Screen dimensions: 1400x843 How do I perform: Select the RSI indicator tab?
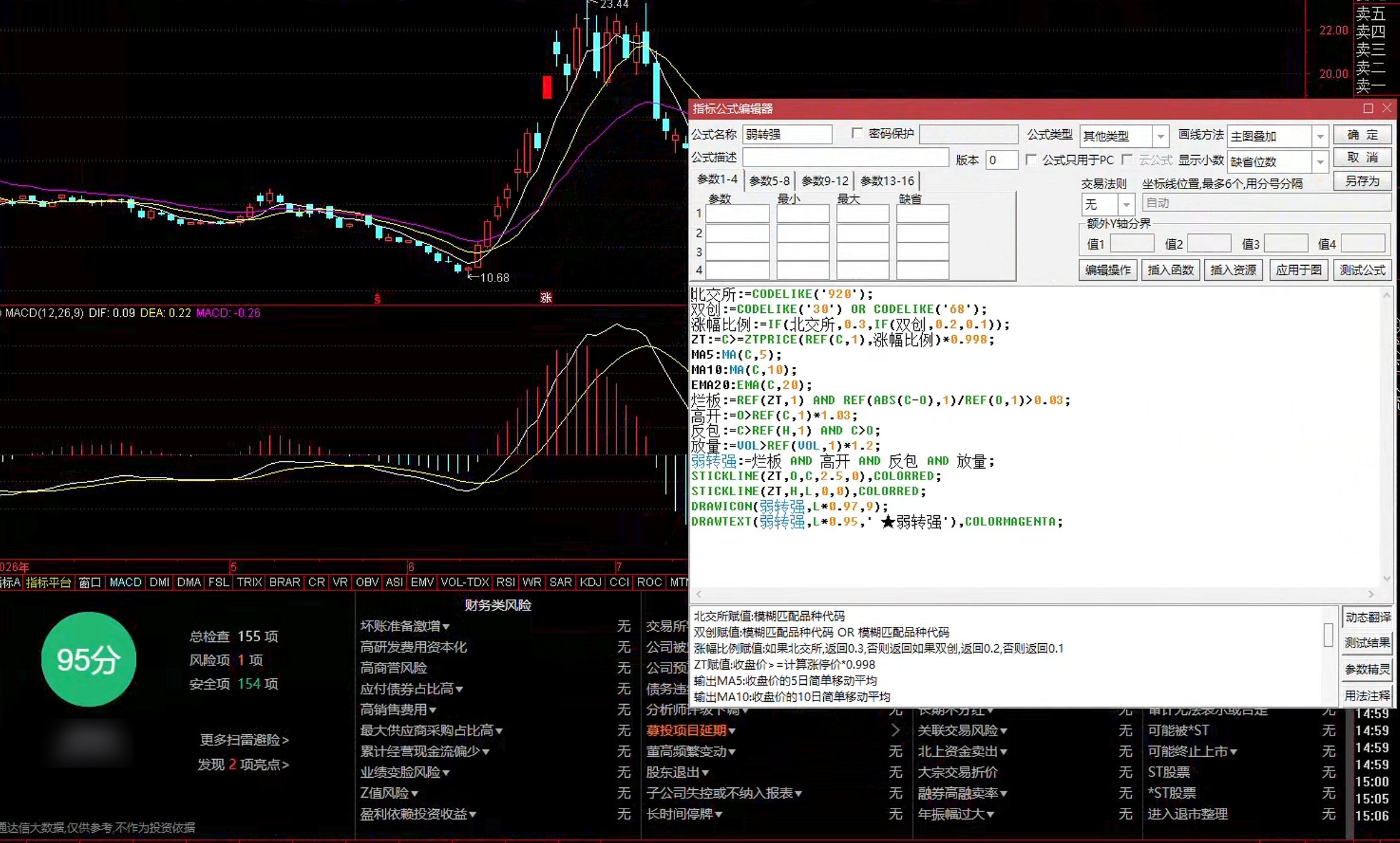[506, 583]
